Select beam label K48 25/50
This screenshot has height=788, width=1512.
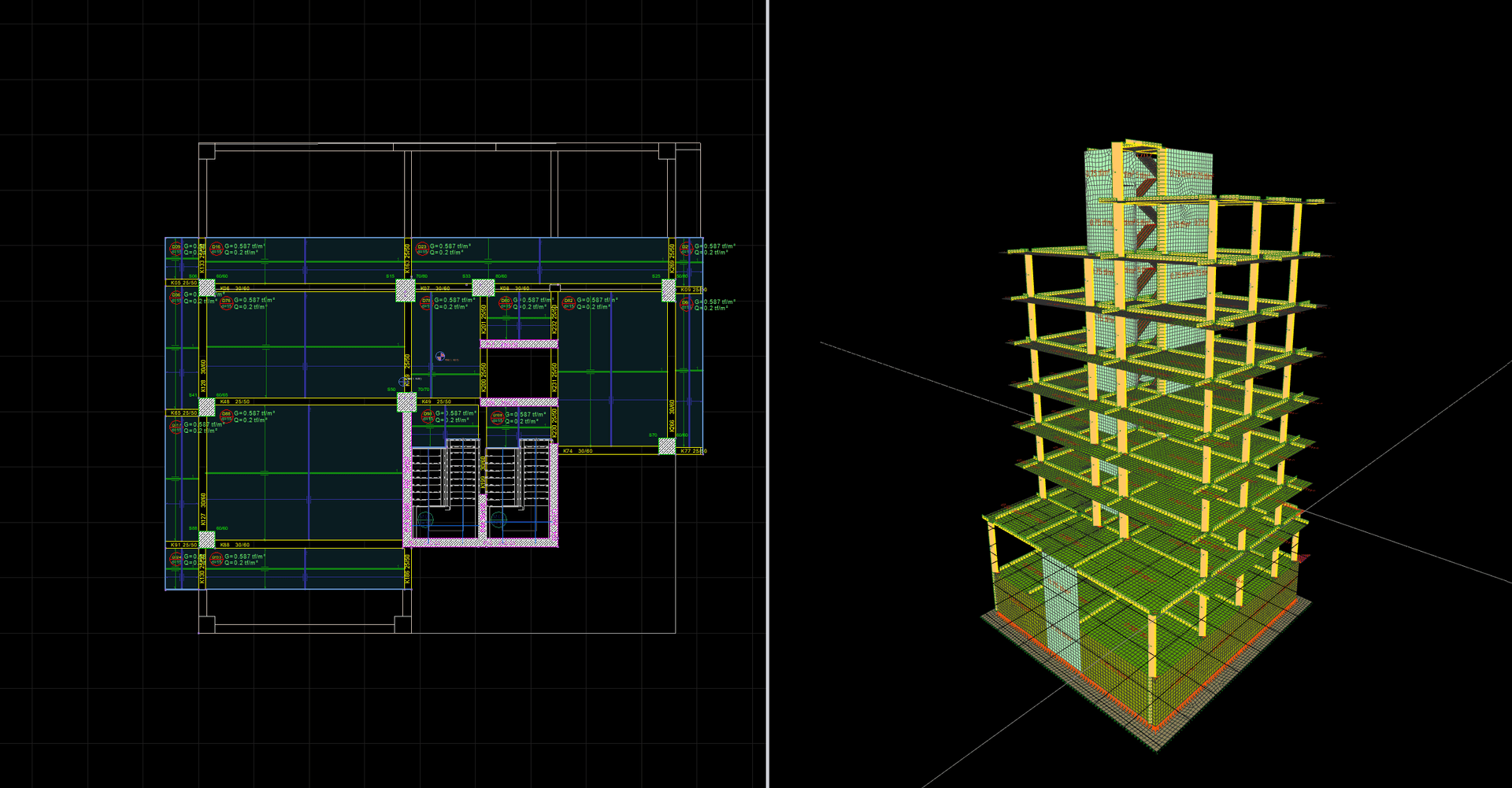[235, 401]
